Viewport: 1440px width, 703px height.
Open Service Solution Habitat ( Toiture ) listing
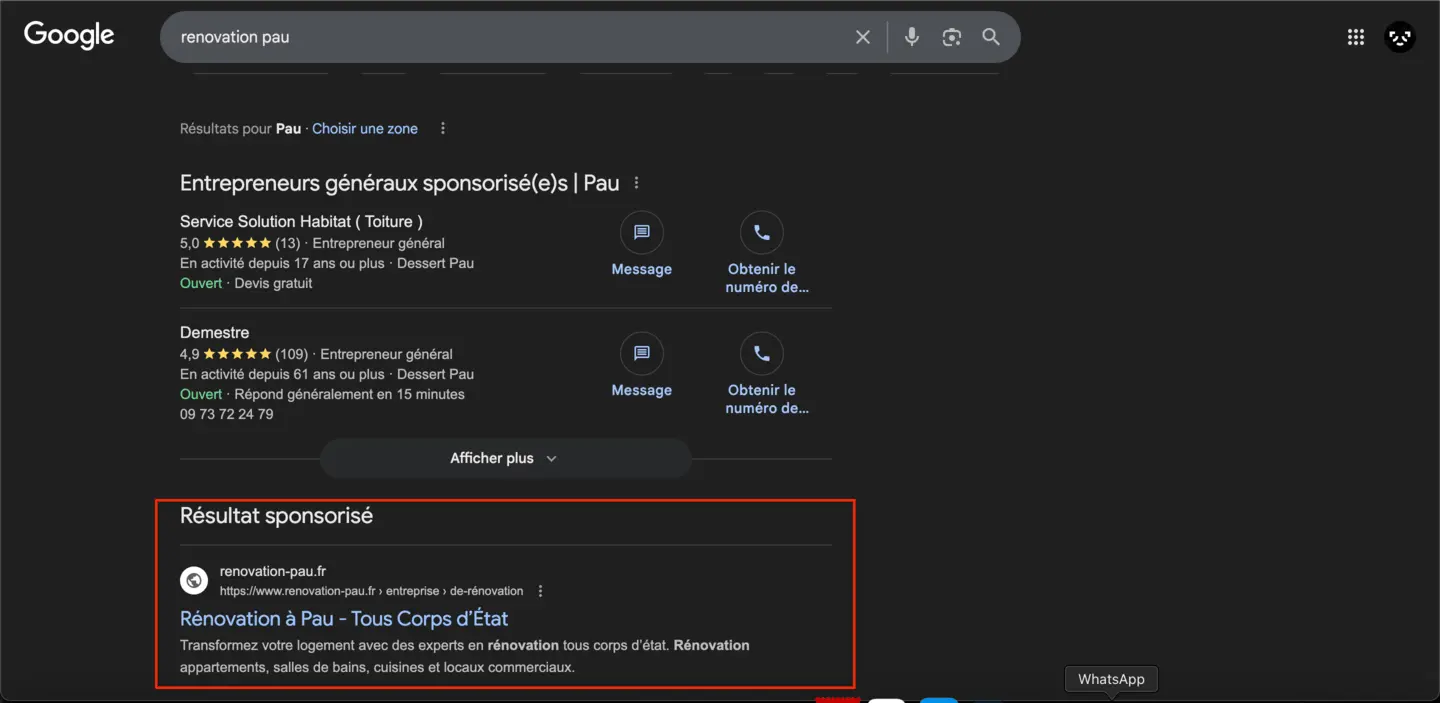[x=301, y=221]
